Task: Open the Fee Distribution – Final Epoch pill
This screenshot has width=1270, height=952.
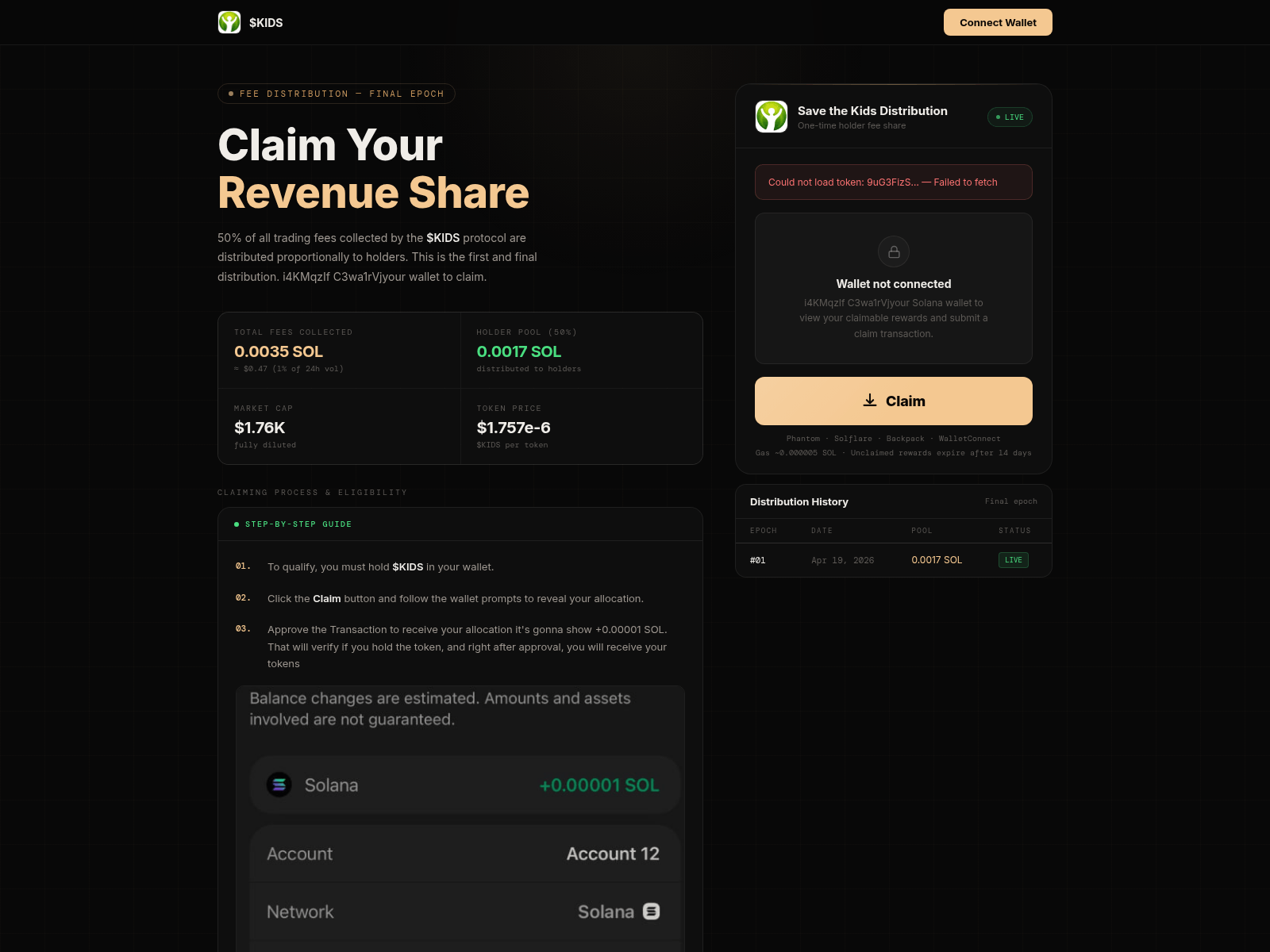Action: pos(337,94)
